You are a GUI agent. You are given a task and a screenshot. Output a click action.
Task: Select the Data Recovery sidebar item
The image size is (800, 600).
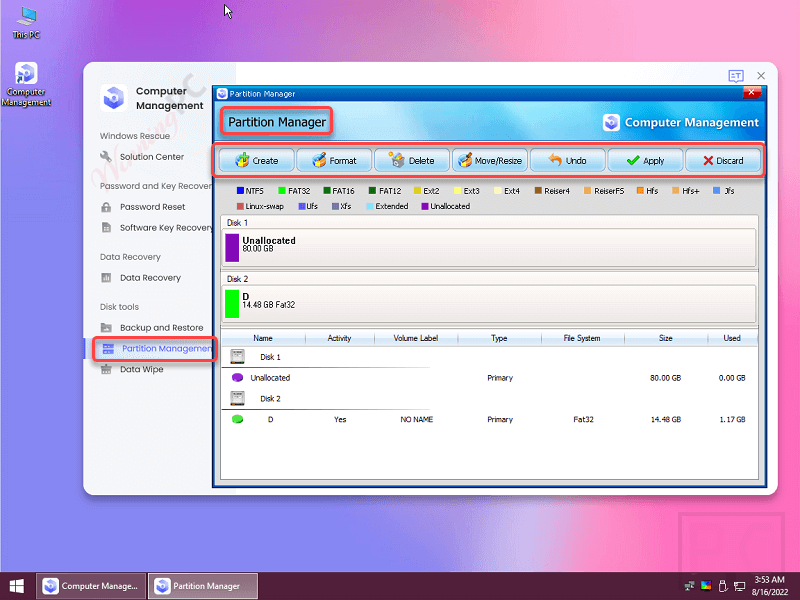pos(150,278)
